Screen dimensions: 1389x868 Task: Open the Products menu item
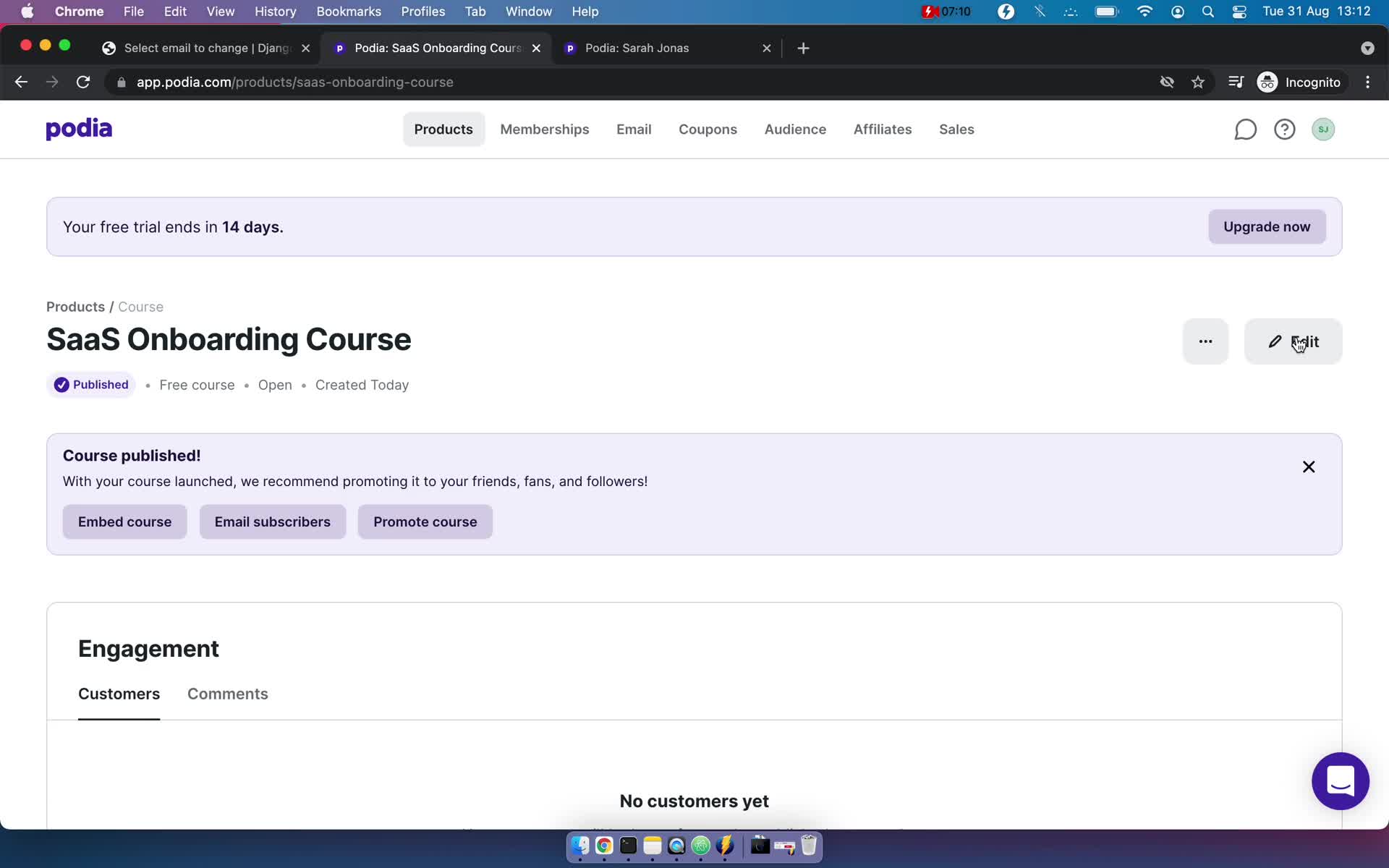click(443, 129)
